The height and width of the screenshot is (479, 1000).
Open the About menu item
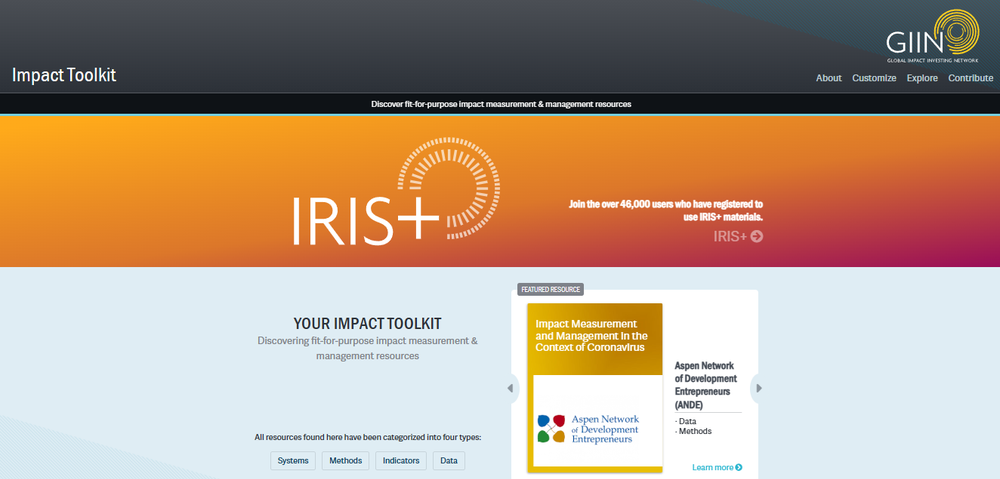coord(828,78)
